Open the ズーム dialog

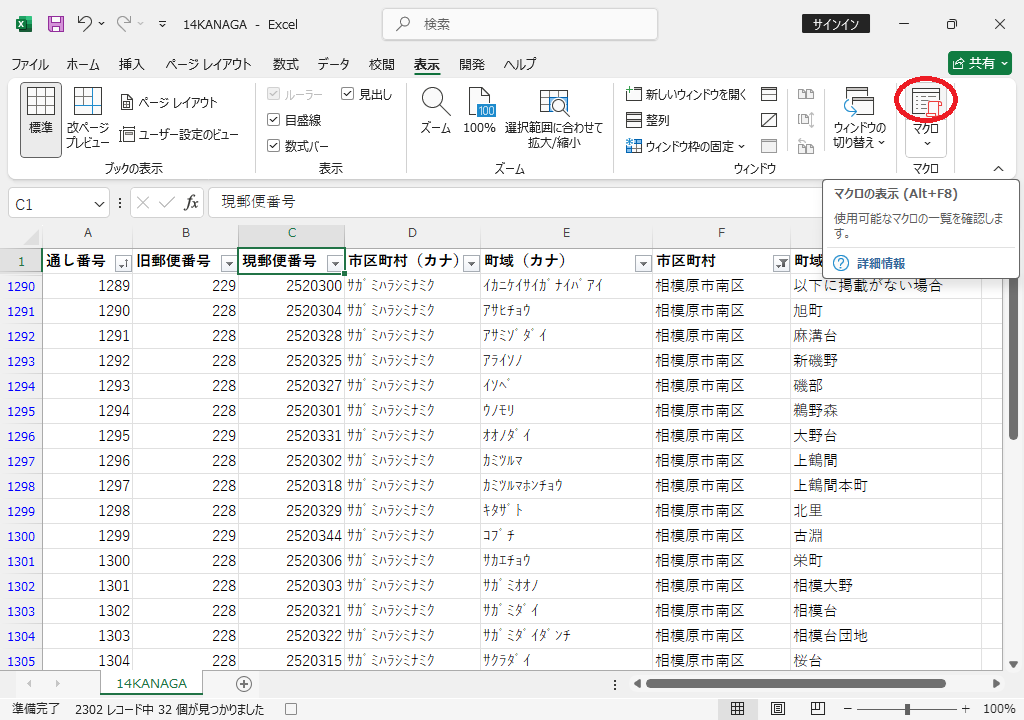[x=436, y=111]
